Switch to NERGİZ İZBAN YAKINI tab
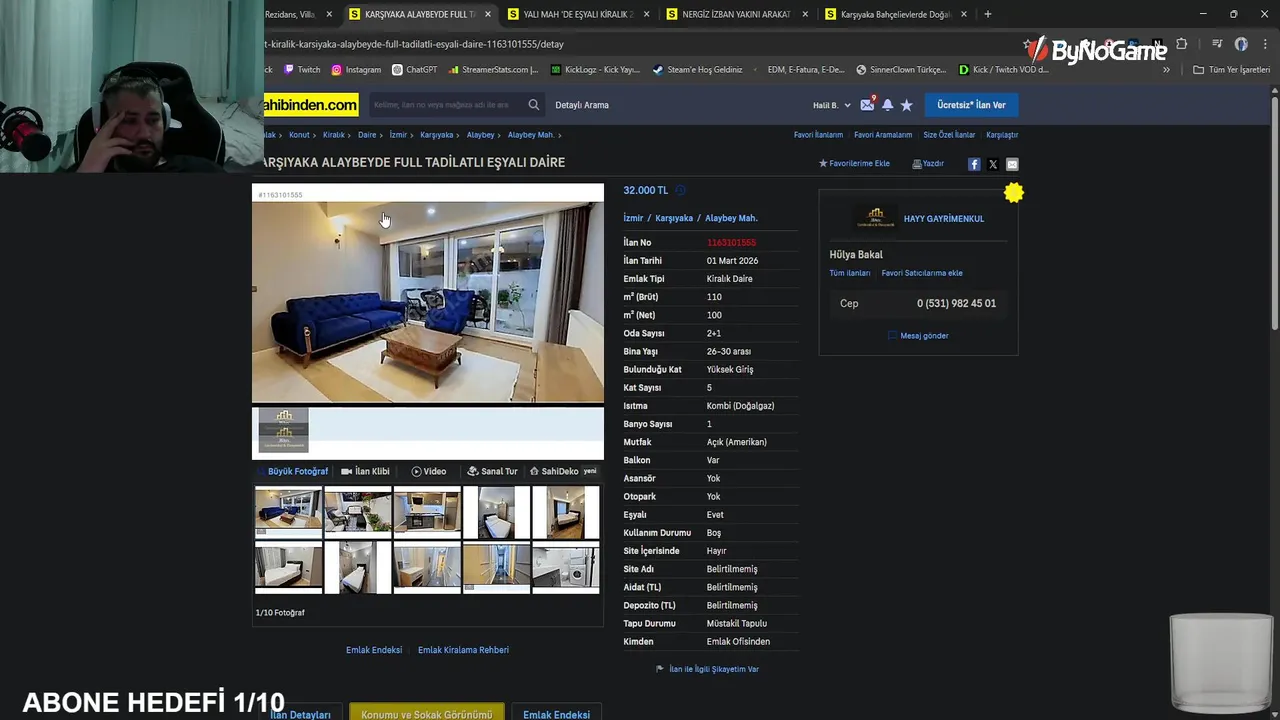This screenshot has height=720, width=1280. tap(736, 14)
